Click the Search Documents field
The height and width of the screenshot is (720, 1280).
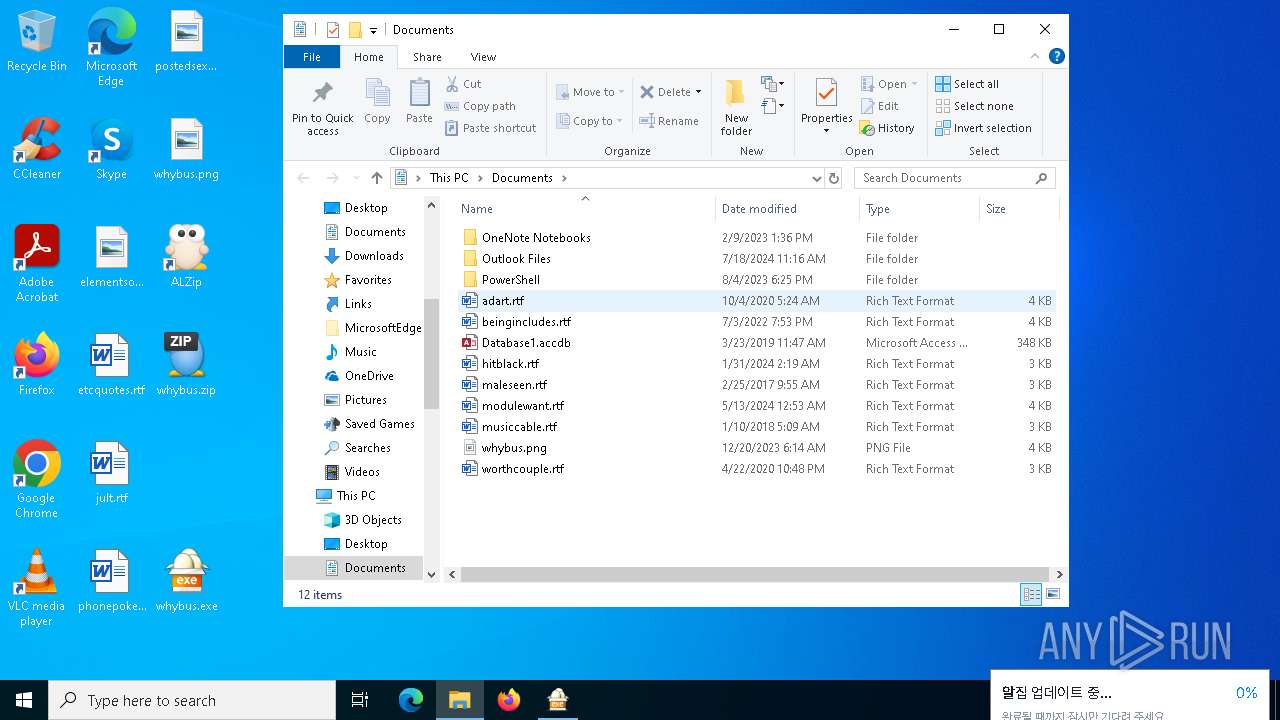[955, 178]
